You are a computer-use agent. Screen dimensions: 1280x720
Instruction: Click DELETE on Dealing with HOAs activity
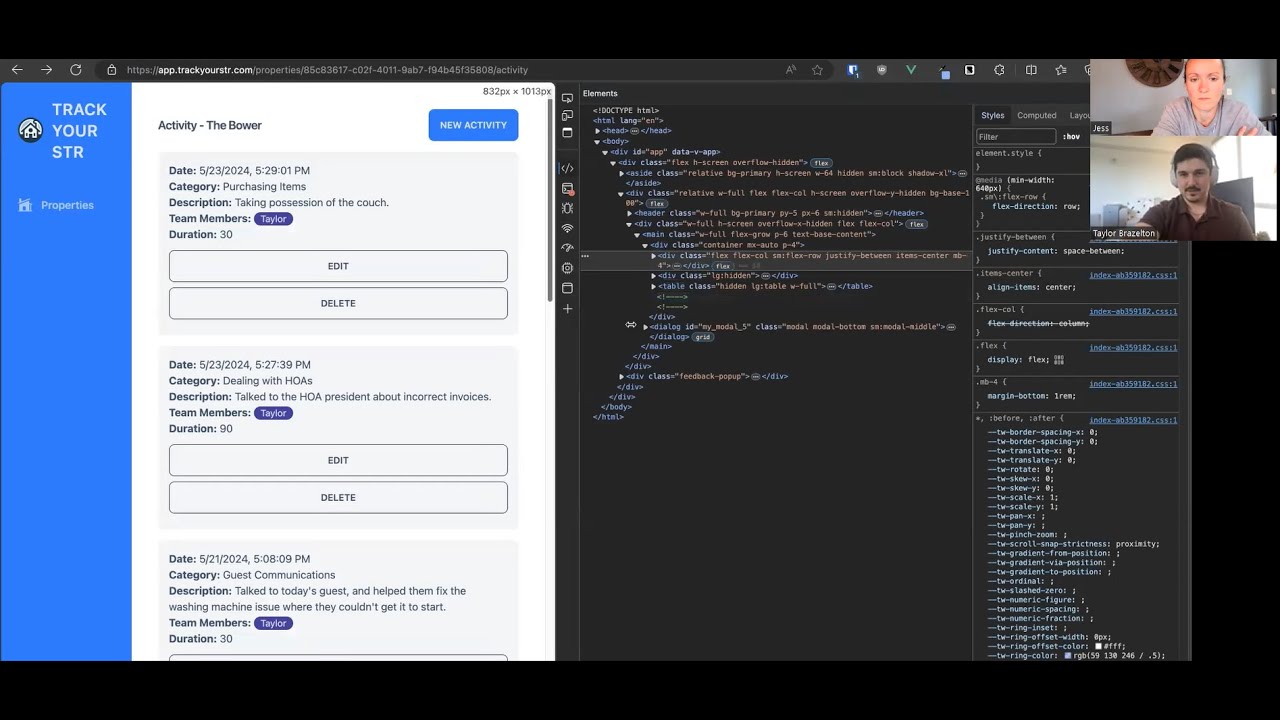pos(338,497)
